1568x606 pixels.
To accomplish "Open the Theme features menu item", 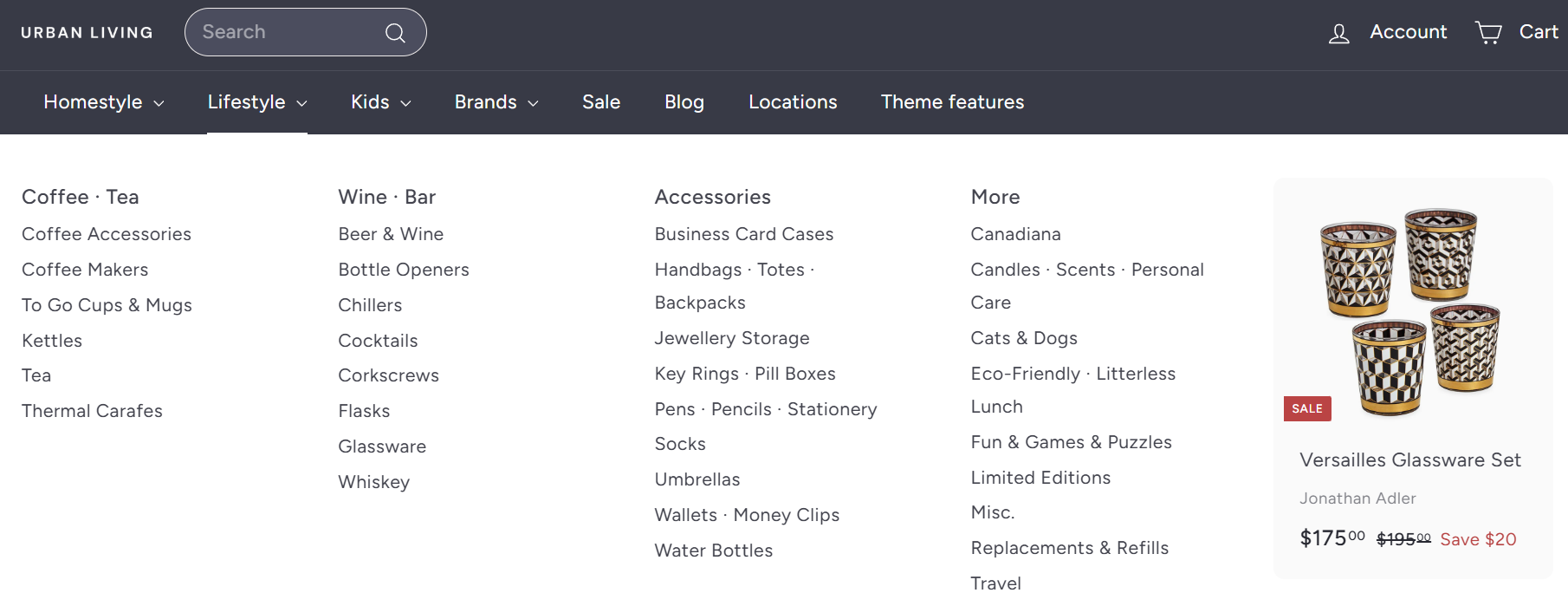I will (952, 102).
